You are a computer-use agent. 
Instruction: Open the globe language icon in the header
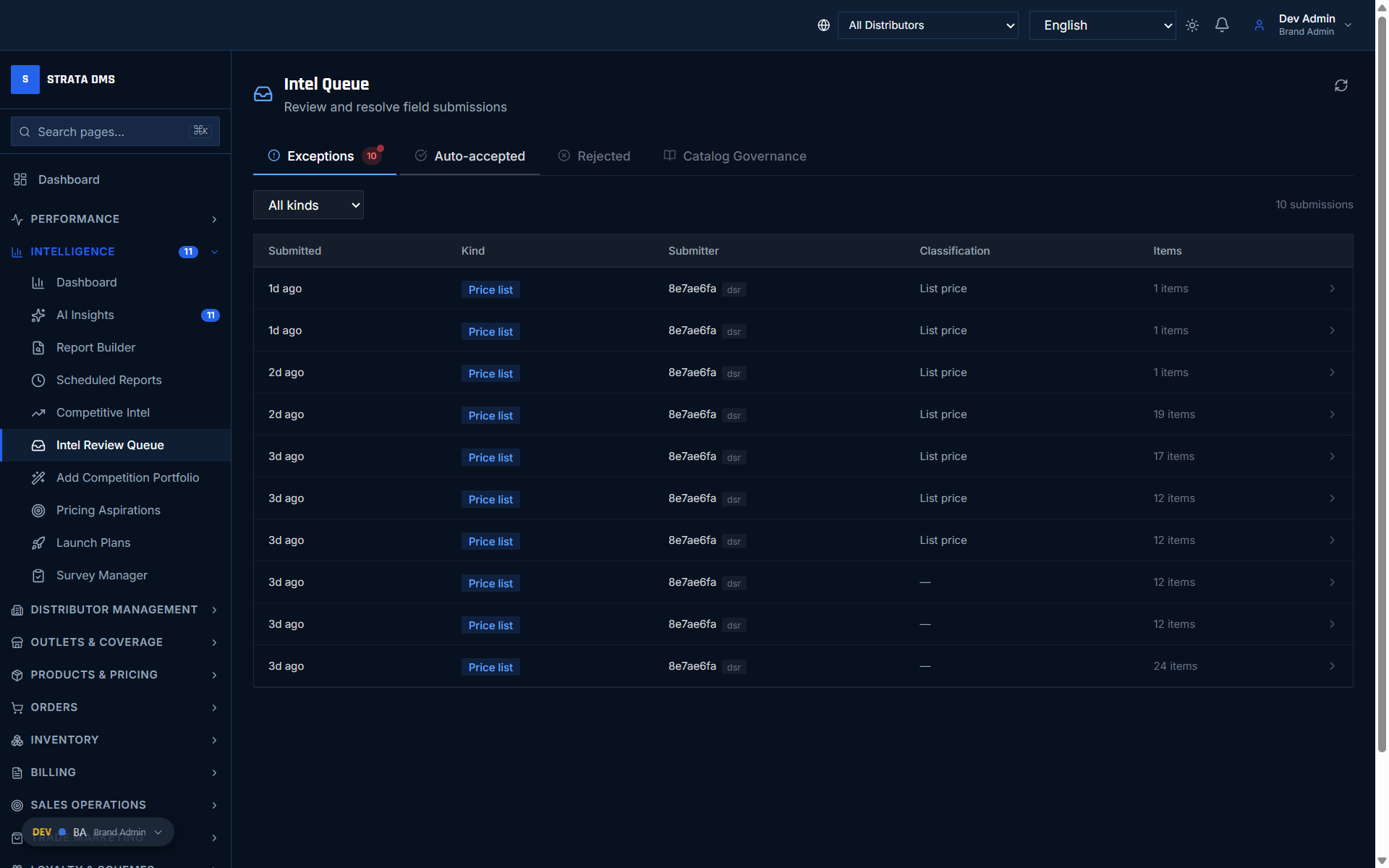(x=823, y=25)
